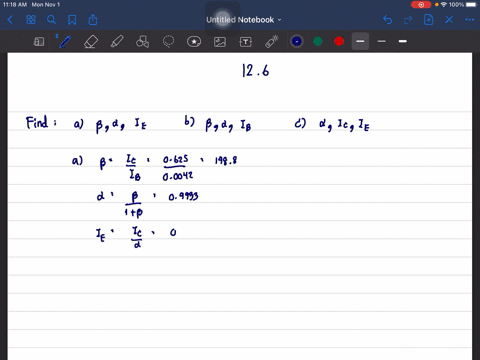This screenshot has width=480, height=360.
Task: Tap the handwritten value 0.9993
Action: click(x=183, y=196)
